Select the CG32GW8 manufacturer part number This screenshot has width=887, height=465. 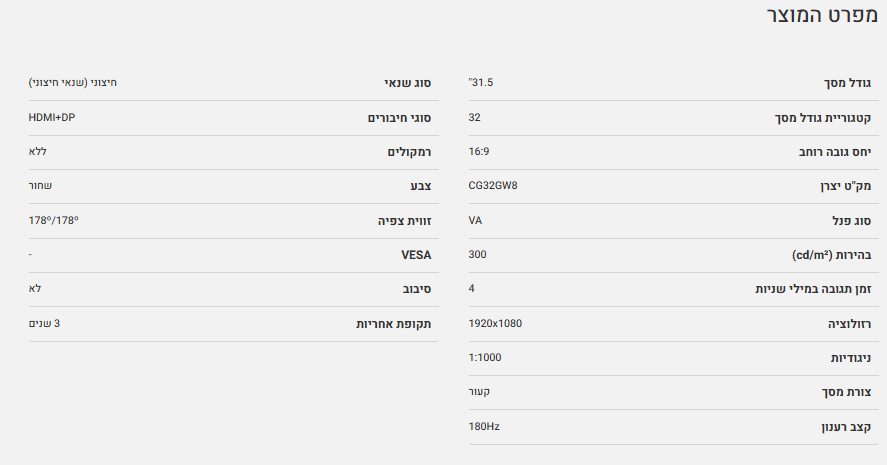pos(493,186)
